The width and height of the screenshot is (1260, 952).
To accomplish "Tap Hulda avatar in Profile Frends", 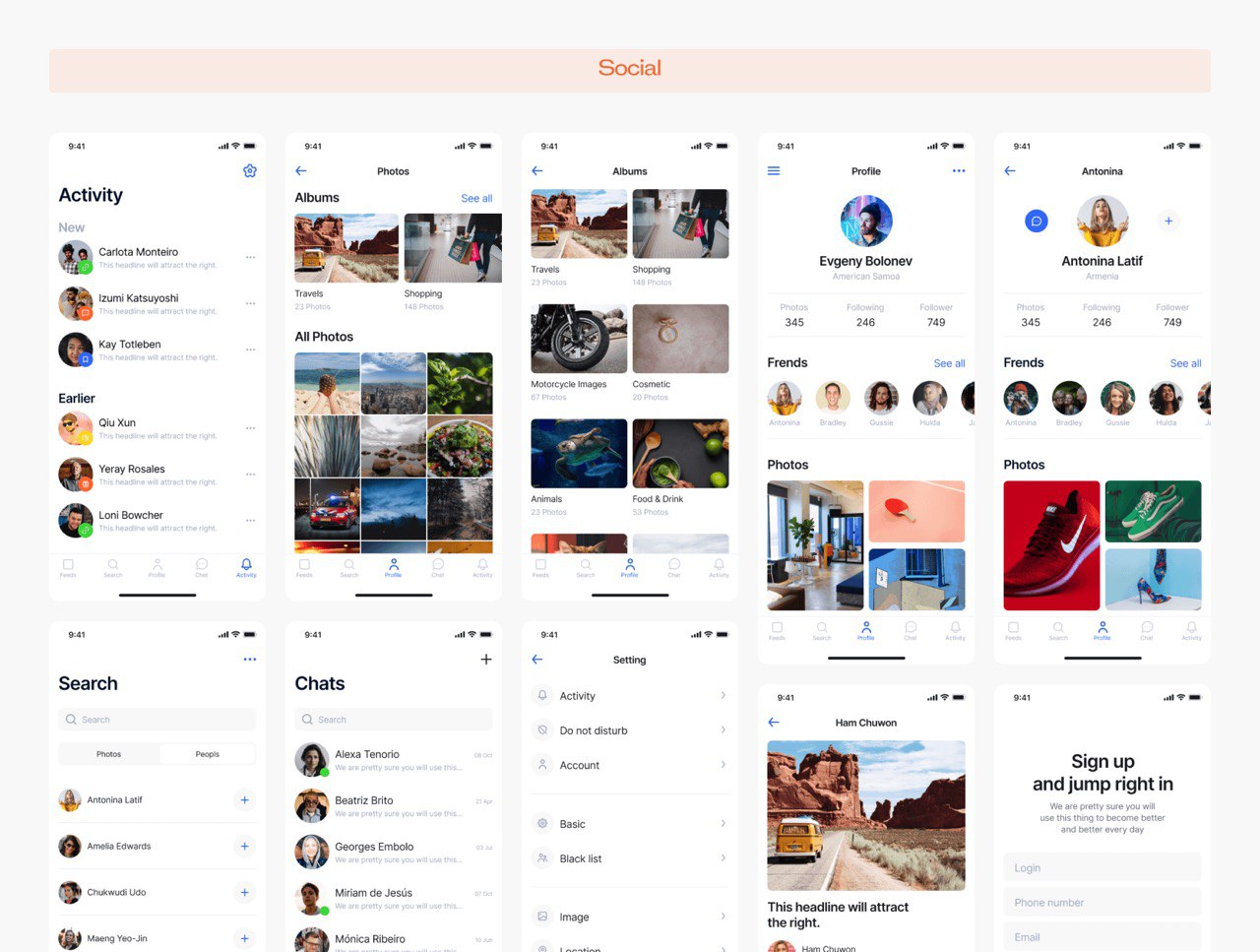I will (929, 399).
